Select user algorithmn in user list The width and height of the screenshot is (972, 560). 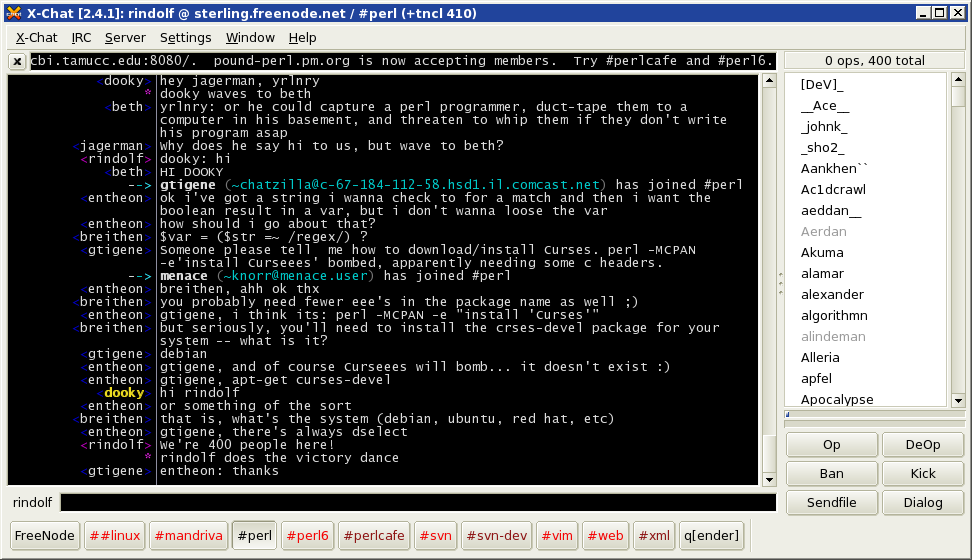(834, 316)
